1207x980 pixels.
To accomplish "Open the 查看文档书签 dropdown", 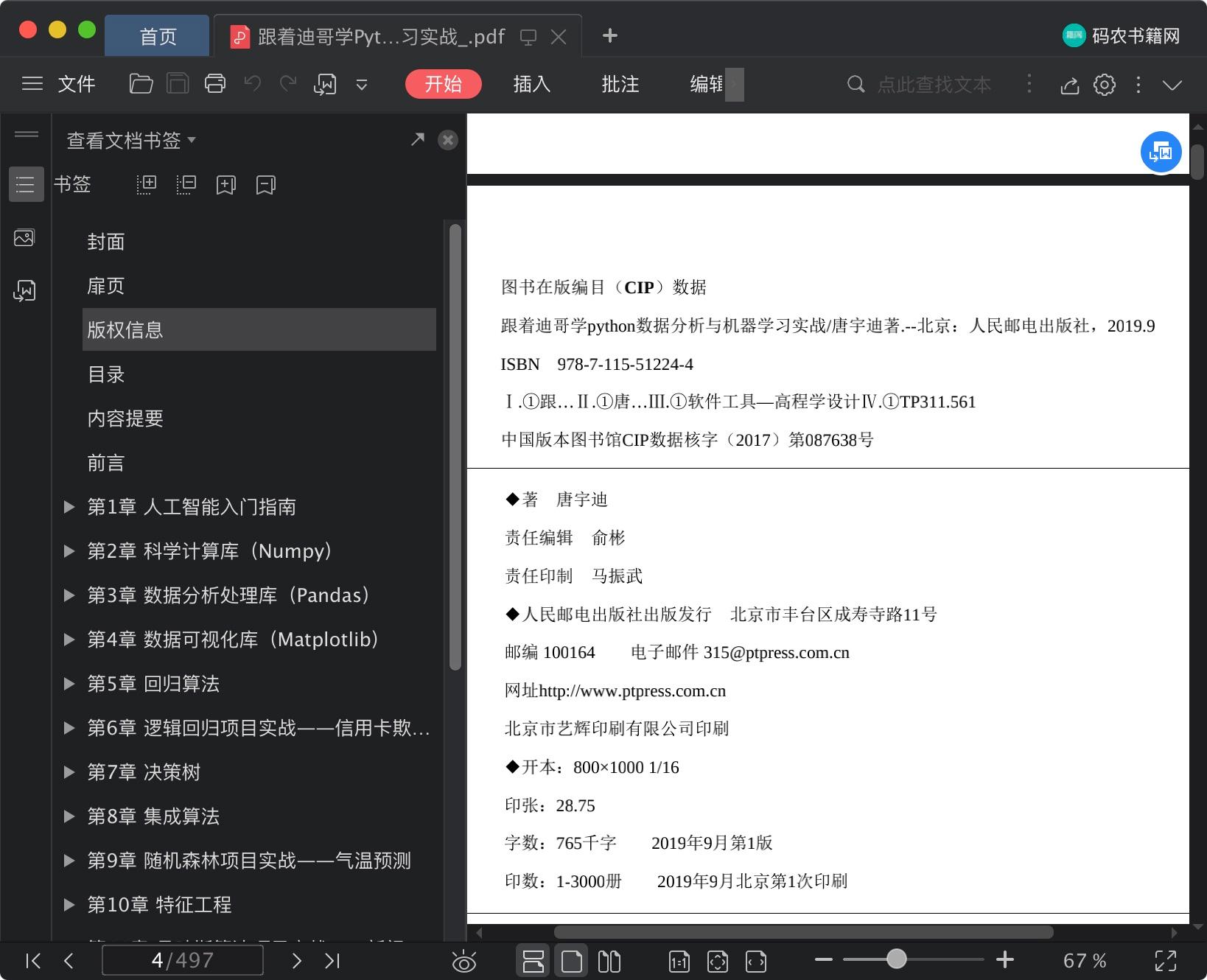I will point(131,140).
